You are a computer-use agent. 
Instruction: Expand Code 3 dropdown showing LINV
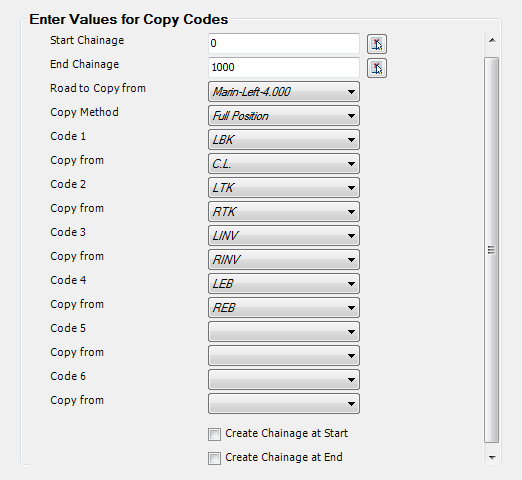pyautogui.click(x=284, y=236)
